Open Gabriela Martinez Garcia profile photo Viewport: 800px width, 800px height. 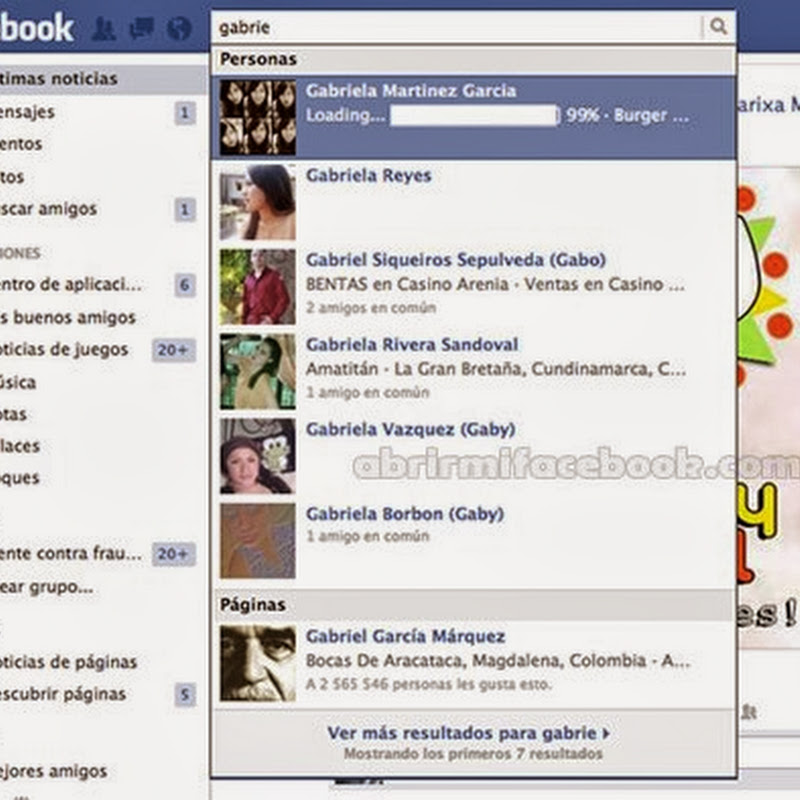coord(258,117)
